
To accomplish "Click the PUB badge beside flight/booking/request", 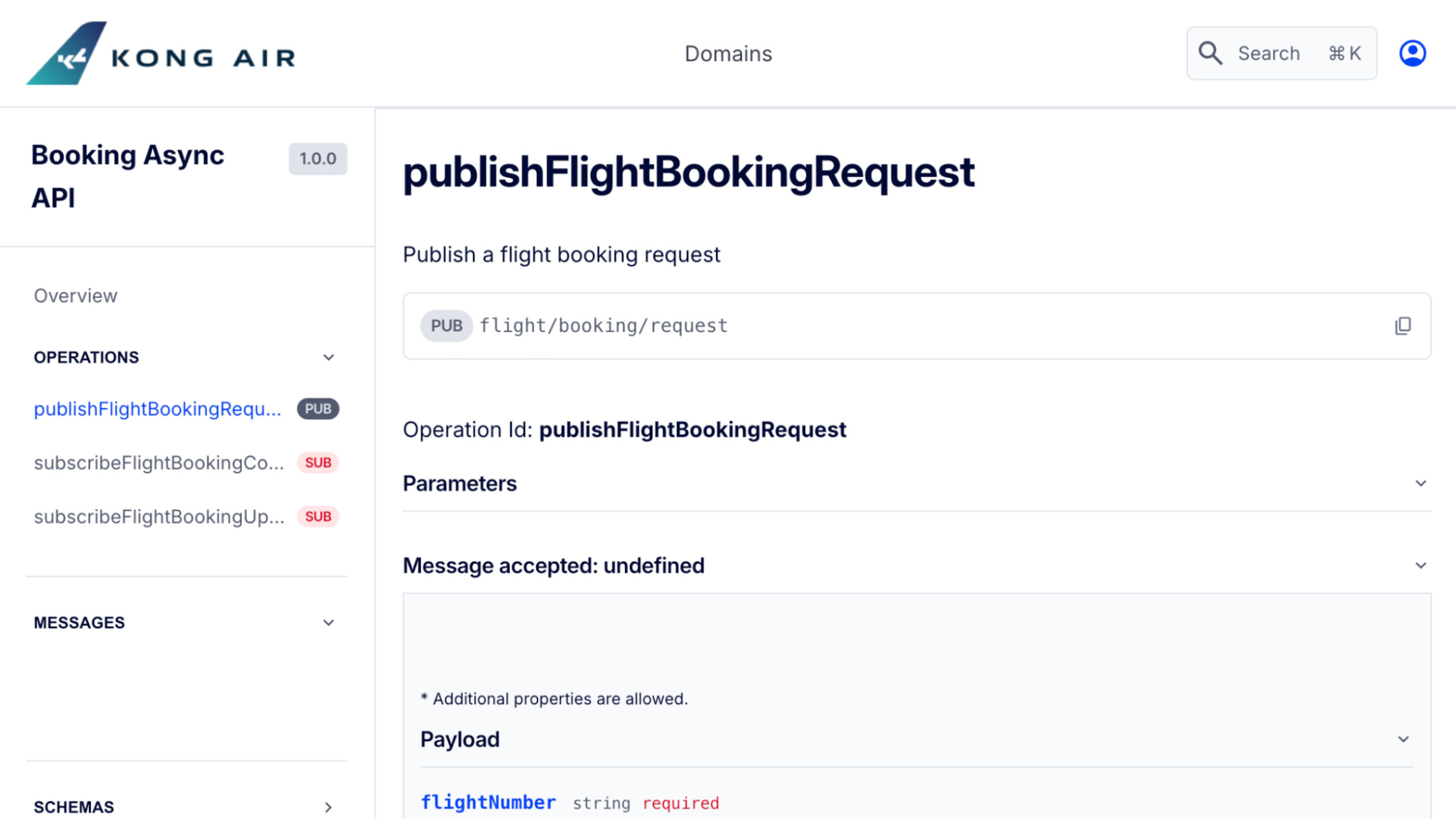I will tap(446, 326).
